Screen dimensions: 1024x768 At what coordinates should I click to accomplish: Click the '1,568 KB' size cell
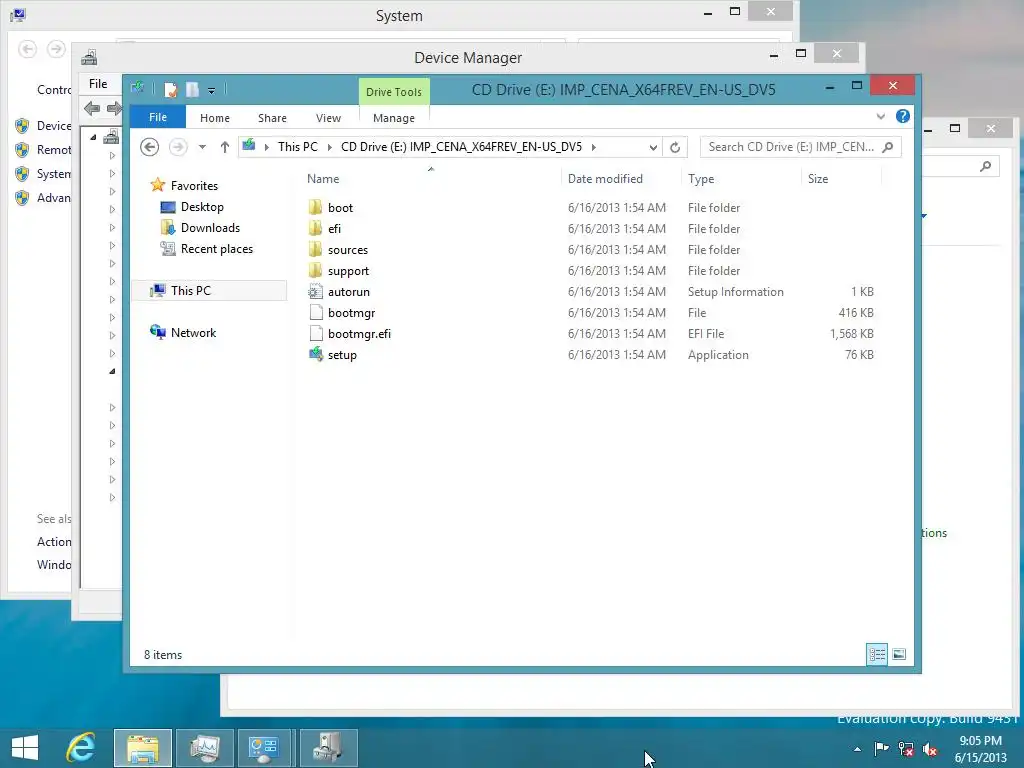(x=852, y=334)
